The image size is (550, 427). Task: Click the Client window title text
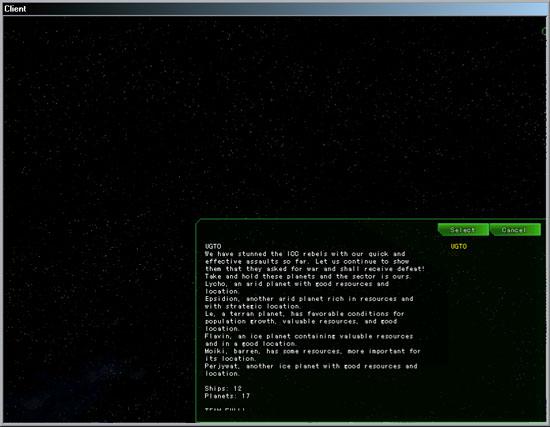[15, 9]
